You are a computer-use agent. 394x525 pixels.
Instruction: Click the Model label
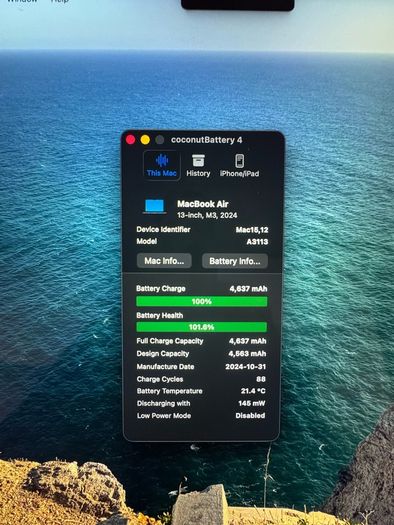147,241
